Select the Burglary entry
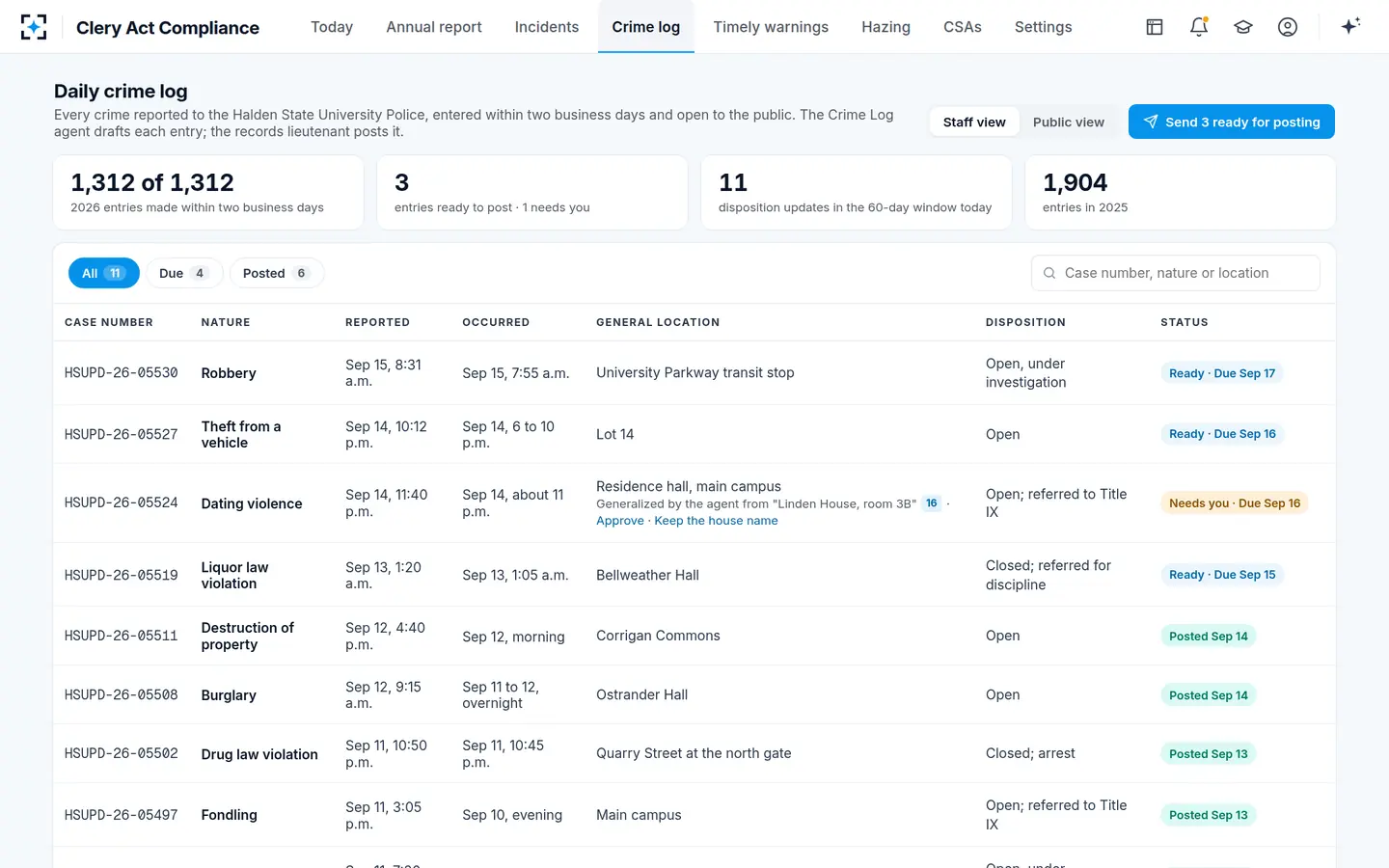The height and width of the screenshot is (868, 1389). 229,695
